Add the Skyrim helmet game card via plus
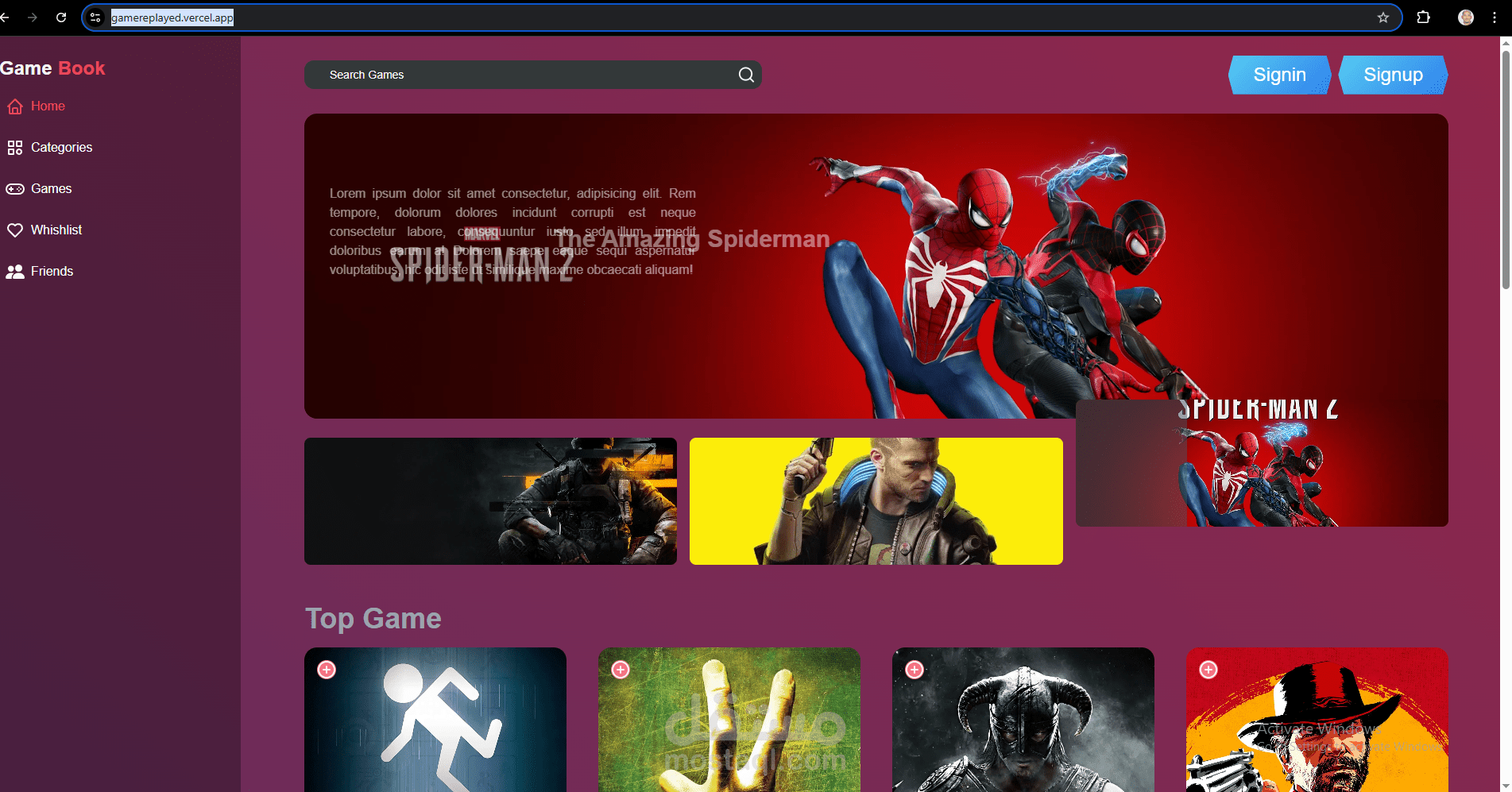This screenshot has height=792, width=1512. pos(915,670)
